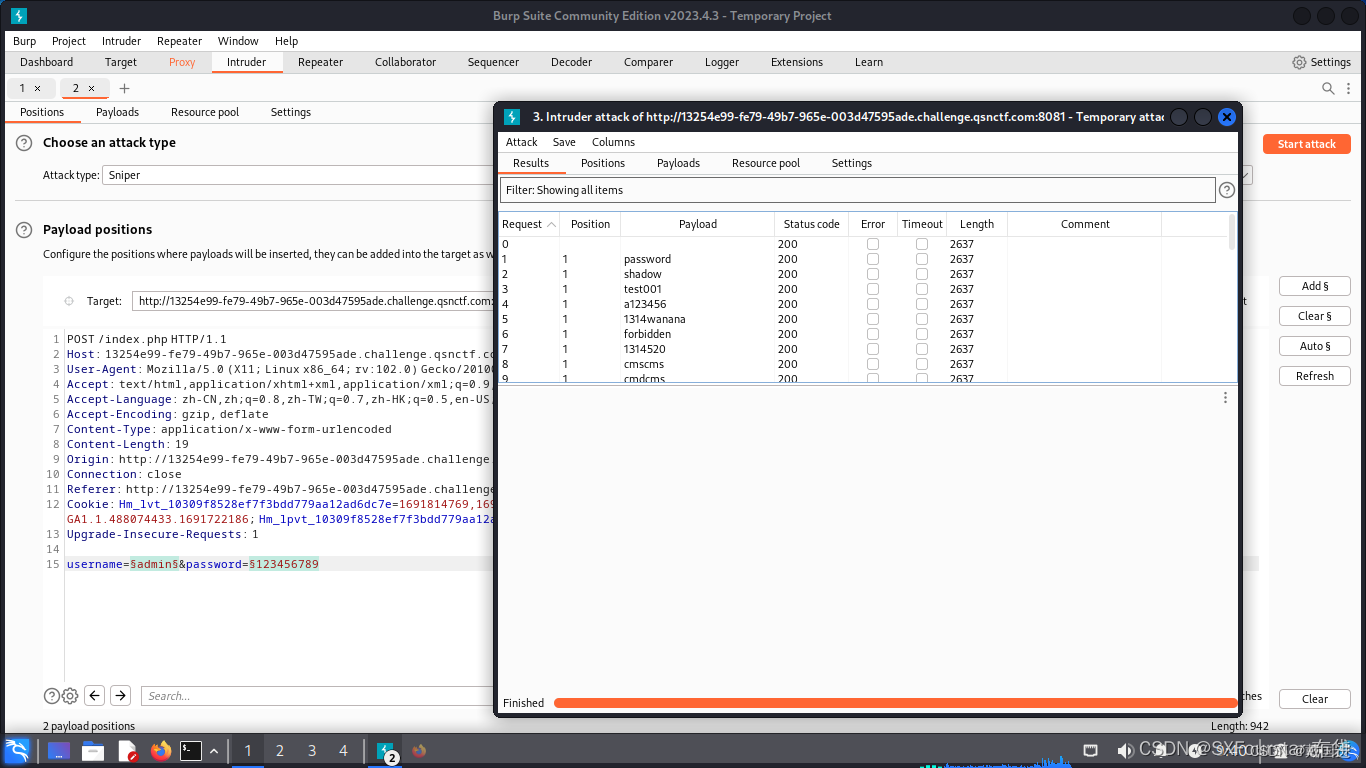Launch the Firefox taskbar launcher

(x=161, y=750)
